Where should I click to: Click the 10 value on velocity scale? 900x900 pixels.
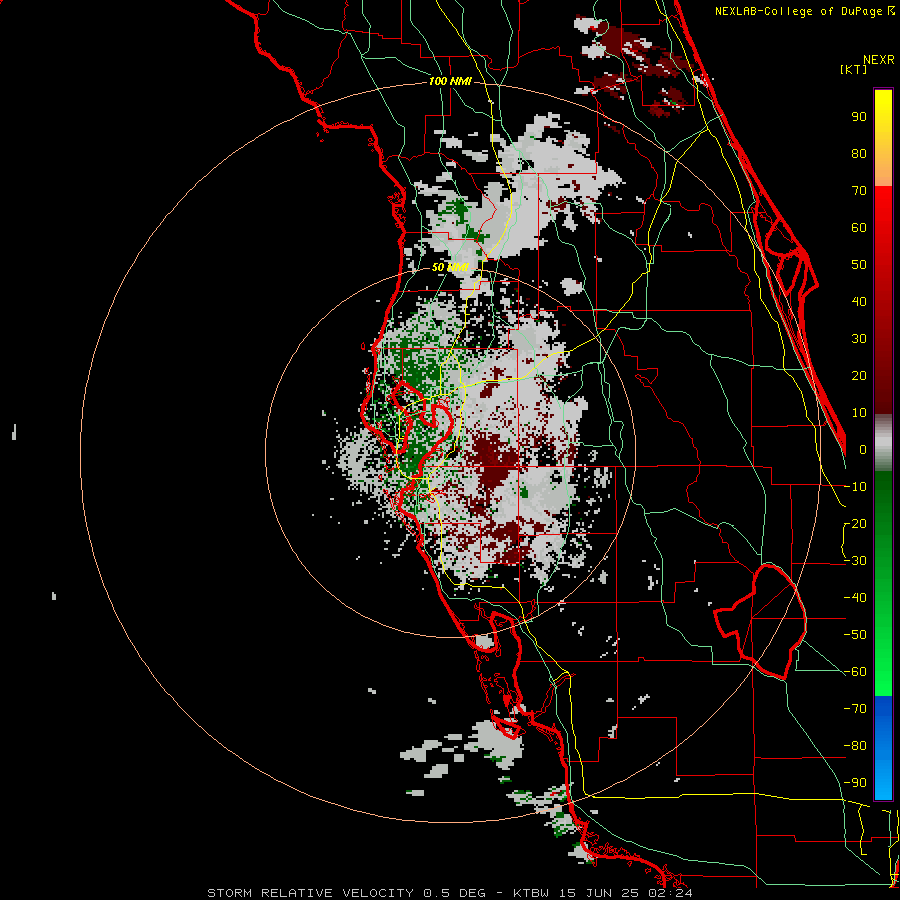[x=859, y=413]
